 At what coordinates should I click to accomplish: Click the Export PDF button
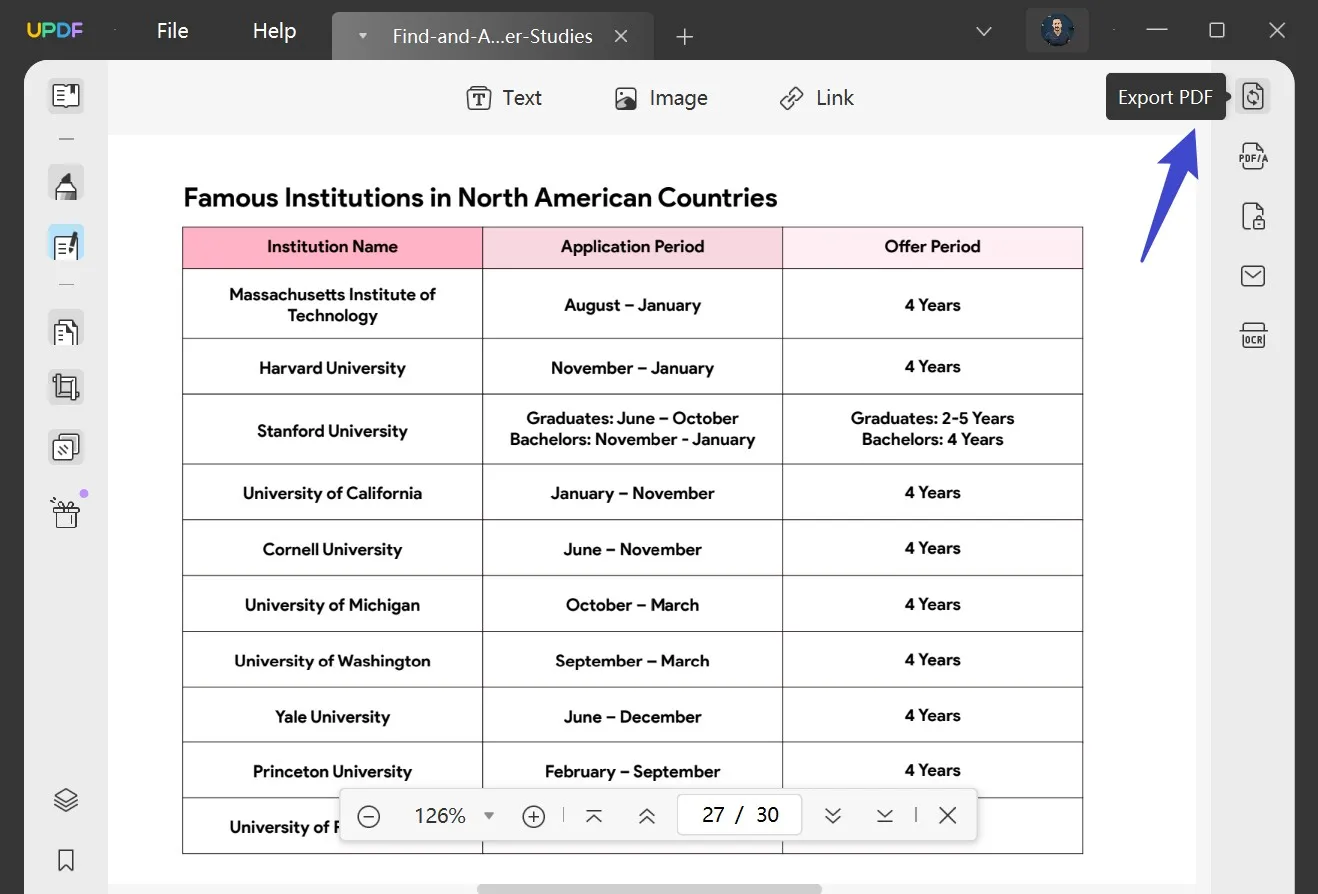(1253, 96)
